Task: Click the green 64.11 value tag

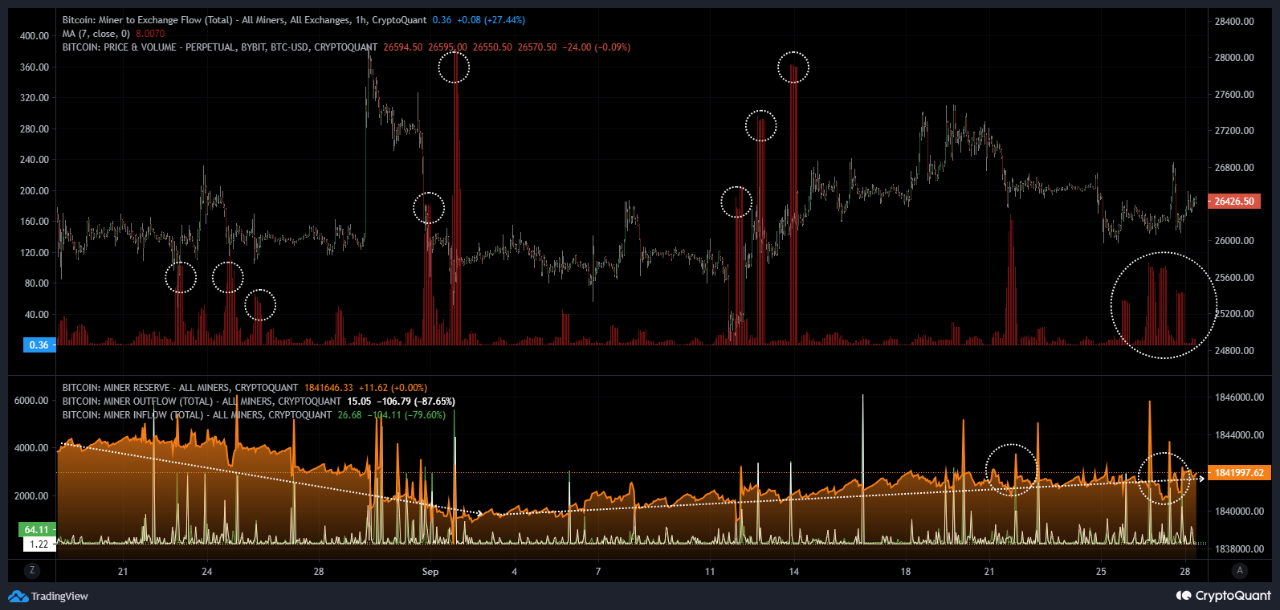Action: (35, 529)
